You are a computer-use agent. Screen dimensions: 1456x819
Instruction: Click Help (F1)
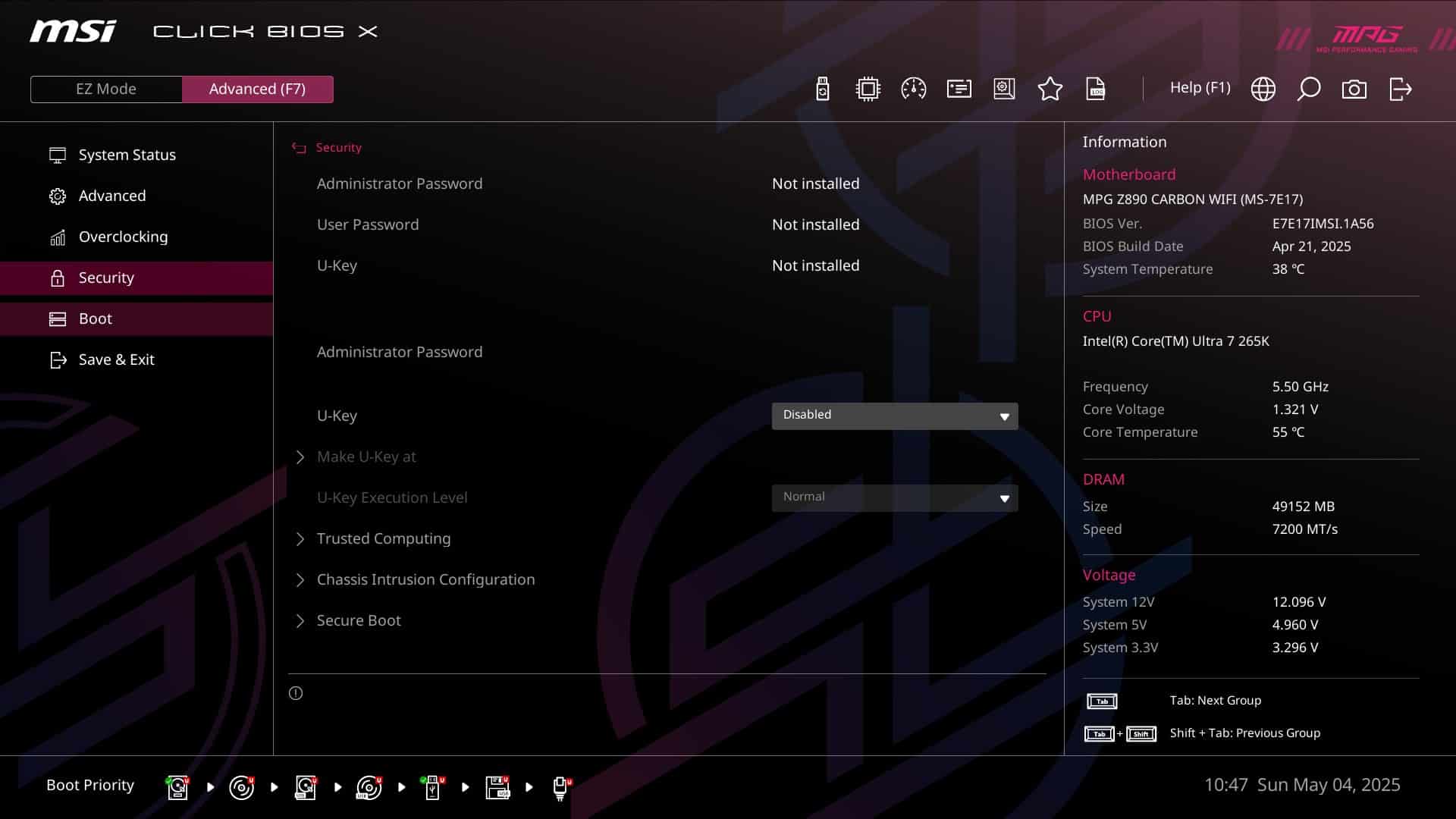[x=1200, y=87]
